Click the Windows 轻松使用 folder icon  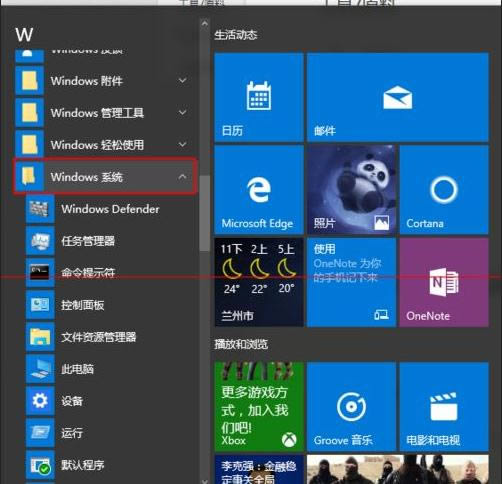29,145
